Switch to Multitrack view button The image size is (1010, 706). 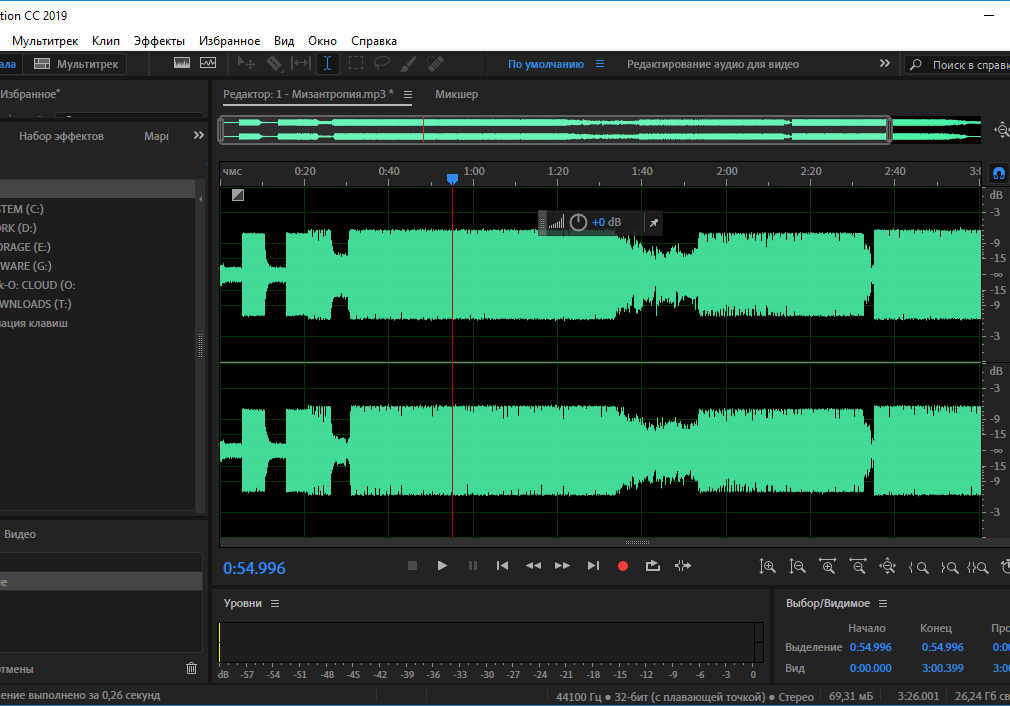pyautogui.click(x=76, y=64)
